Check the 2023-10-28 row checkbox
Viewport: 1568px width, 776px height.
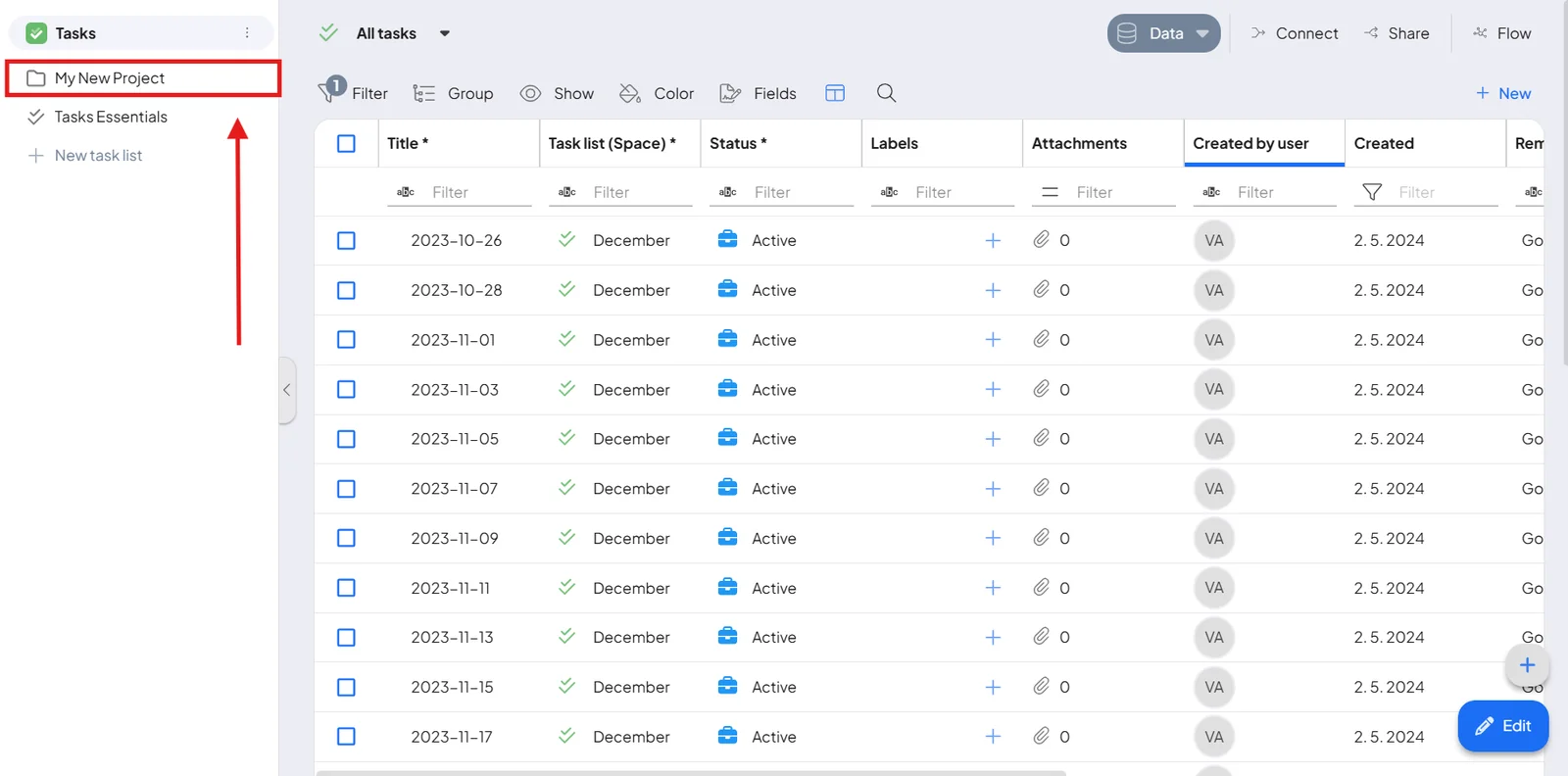point(346,290)
